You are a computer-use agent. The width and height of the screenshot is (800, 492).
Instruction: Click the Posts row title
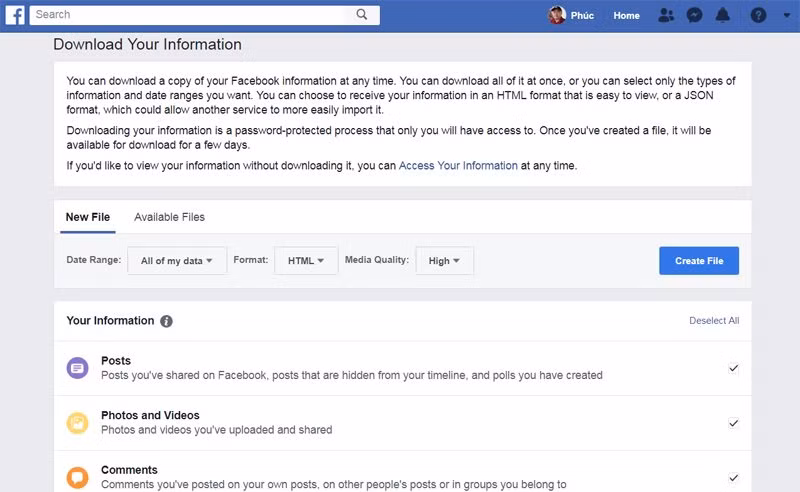coord(116,360)
